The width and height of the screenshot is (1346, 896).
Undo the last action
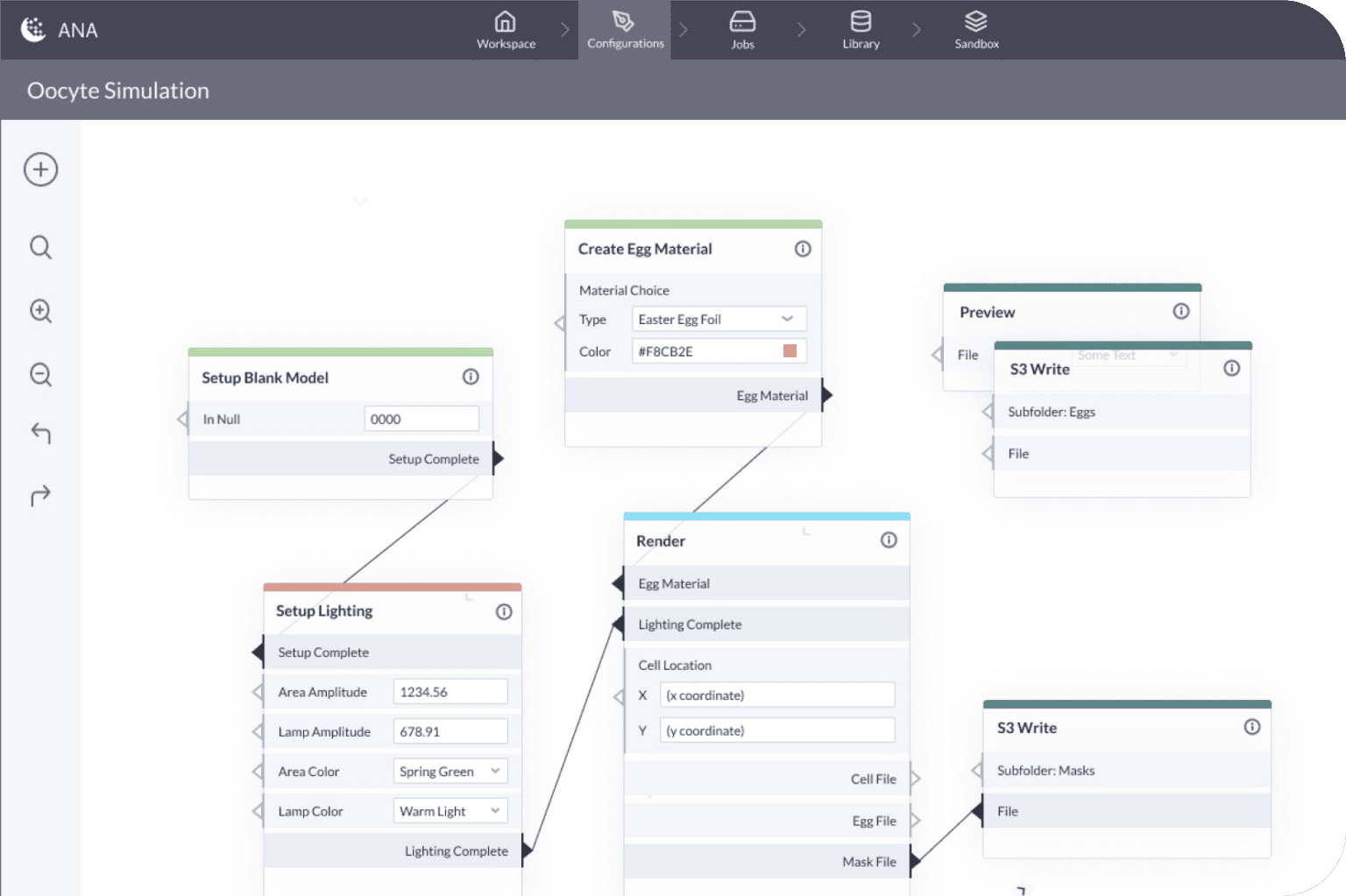[x=40, y=433]
